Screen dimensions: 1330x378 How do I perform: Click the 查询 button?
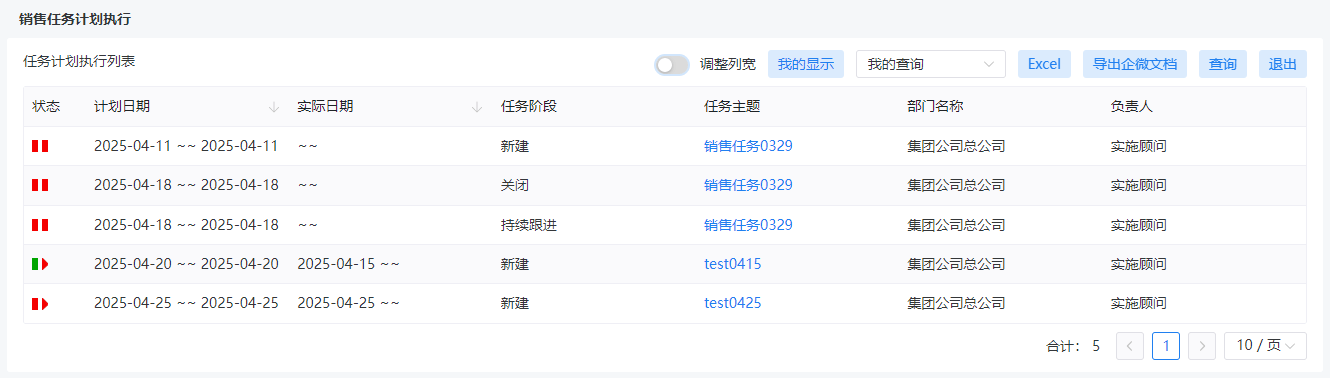1223,64
